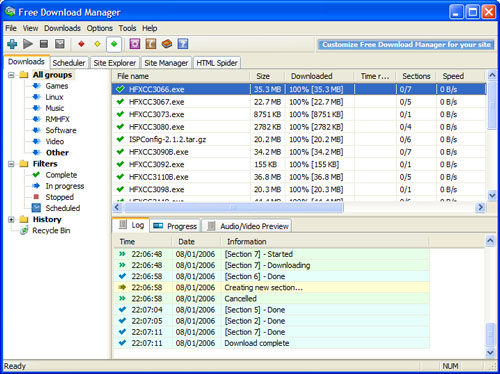
Task: Filter by Stopped downloads
Action: (60, 197)
